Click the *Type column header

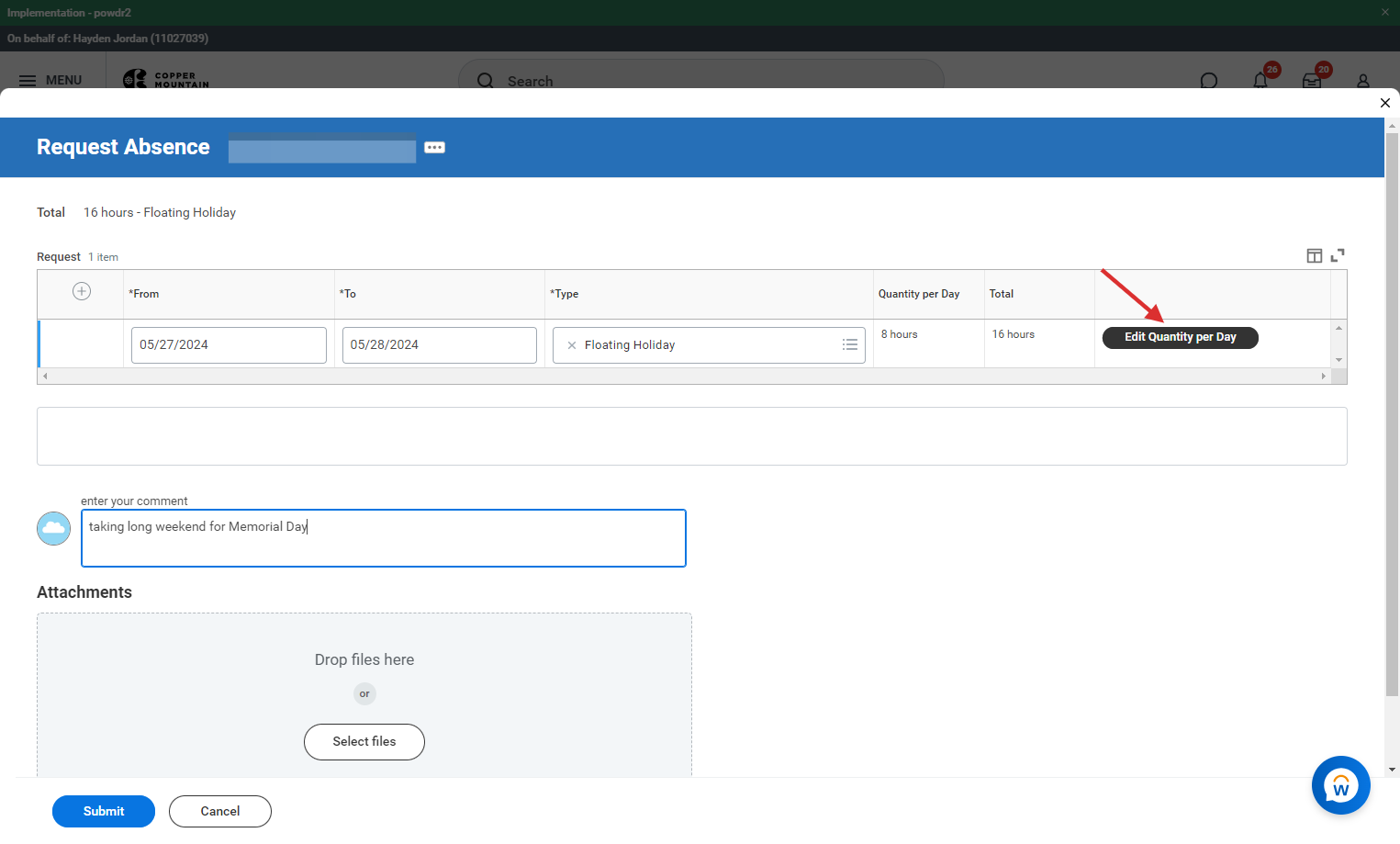[x=709, y=294]
